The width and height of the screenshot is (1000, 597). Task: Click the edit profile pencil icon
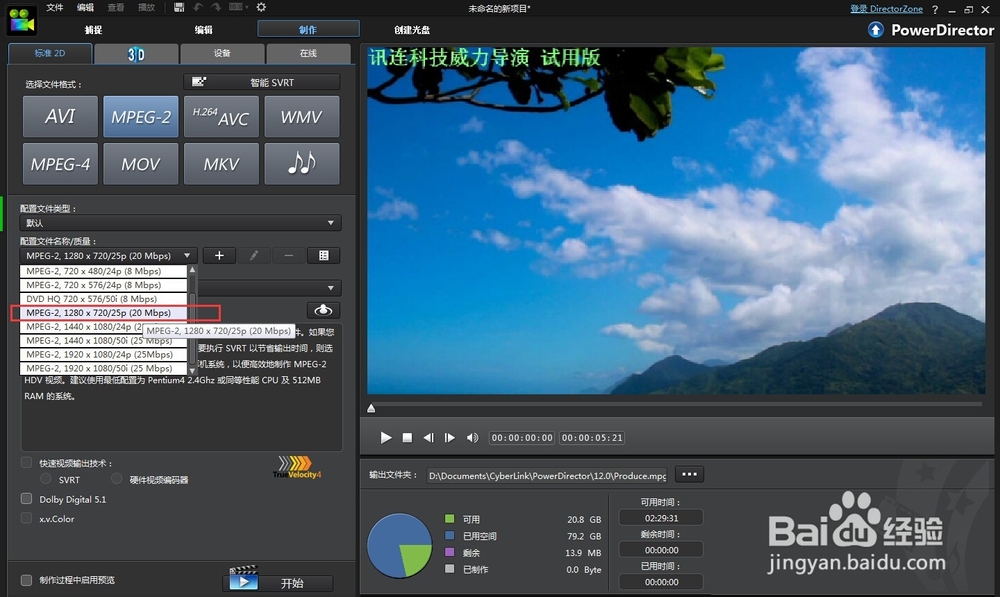(254, 256)
